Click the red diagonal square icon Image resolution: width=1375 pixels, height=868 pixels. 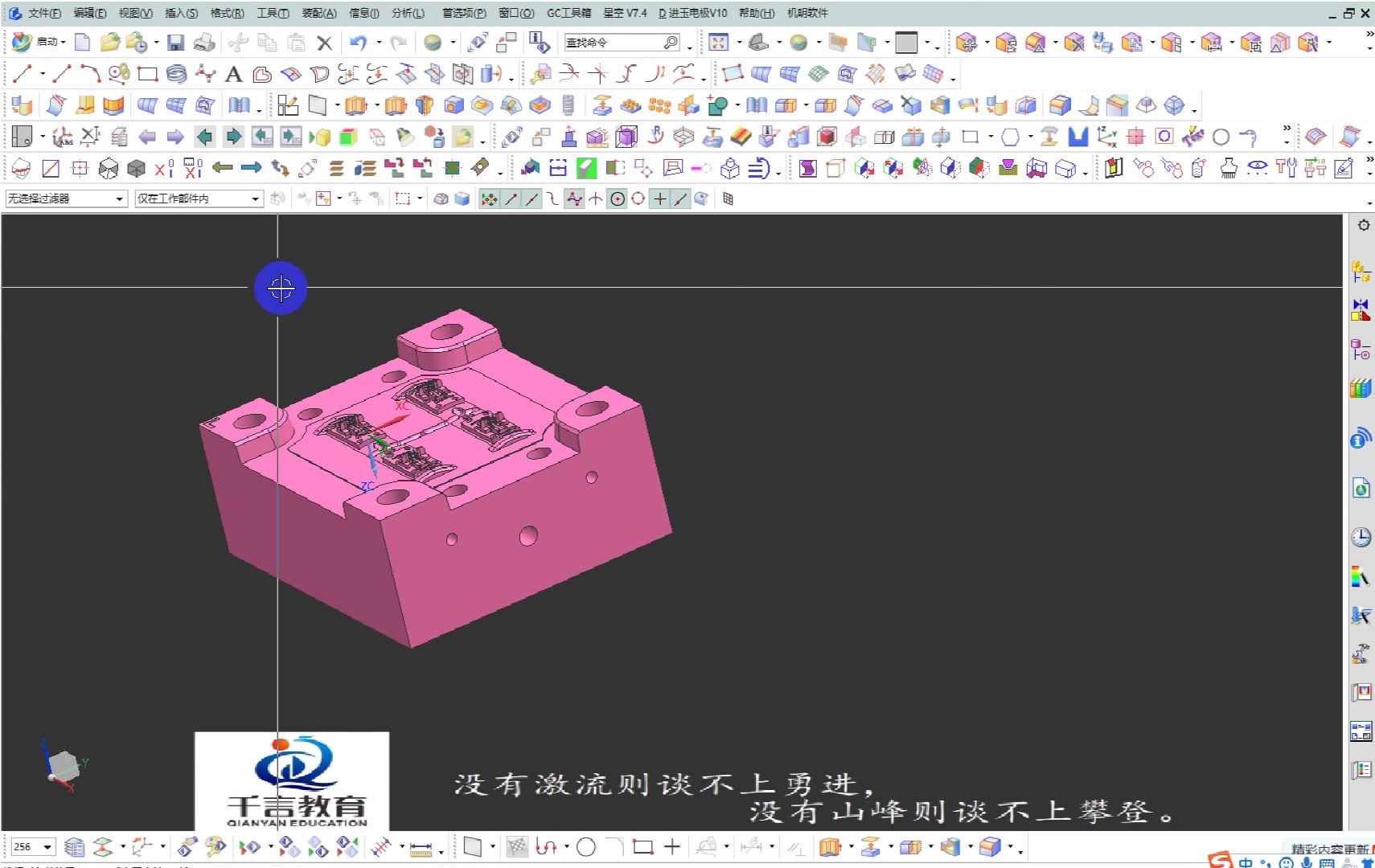tap(51, 168)
